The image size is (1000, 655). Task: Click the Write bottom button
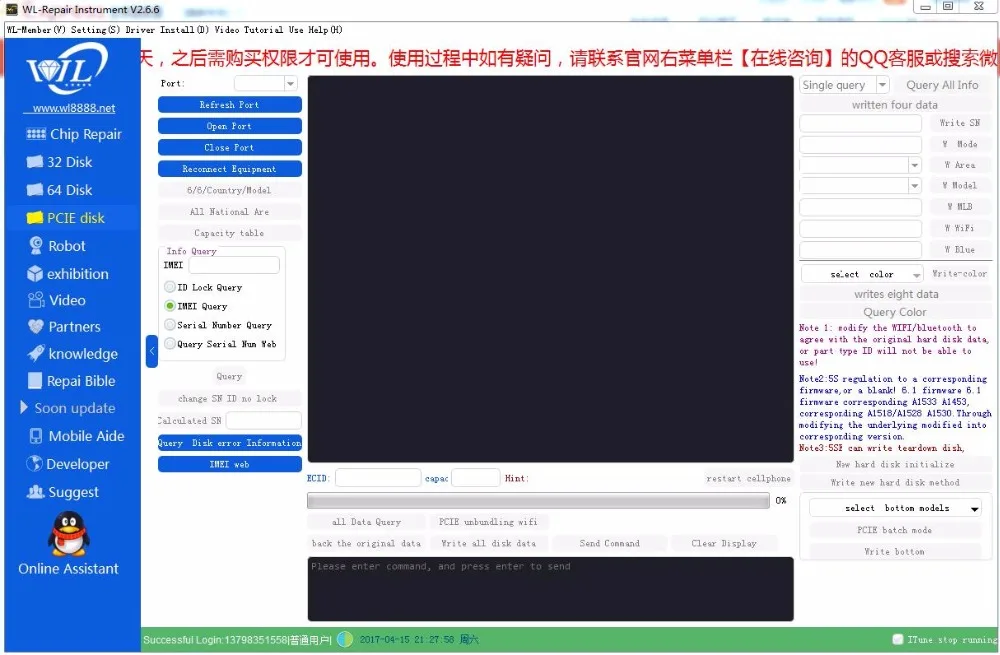895,552
